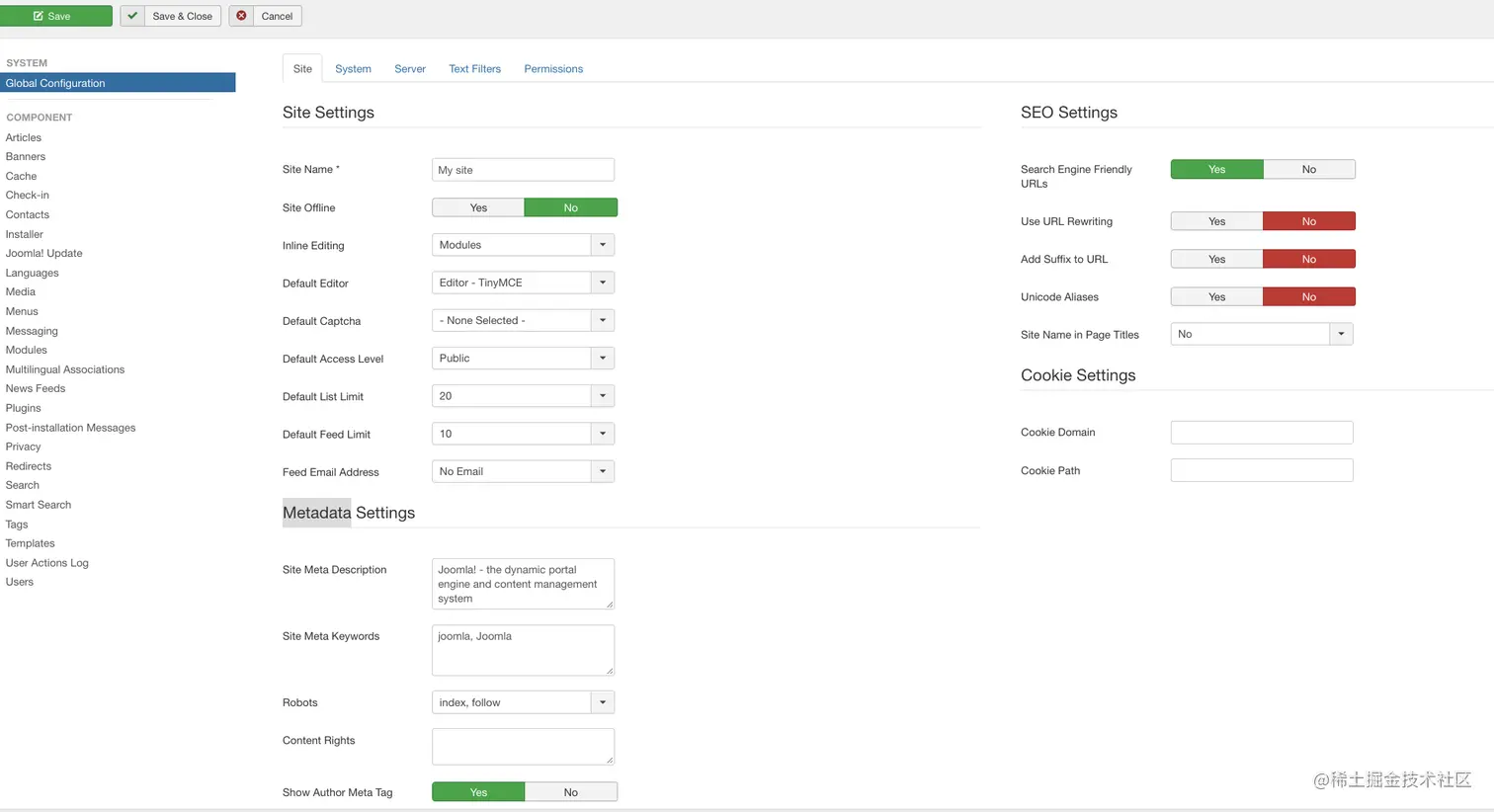Open Multilingual Associations in the sidebar
This screenshot has width=1494, height=812.
pos(65,369)
